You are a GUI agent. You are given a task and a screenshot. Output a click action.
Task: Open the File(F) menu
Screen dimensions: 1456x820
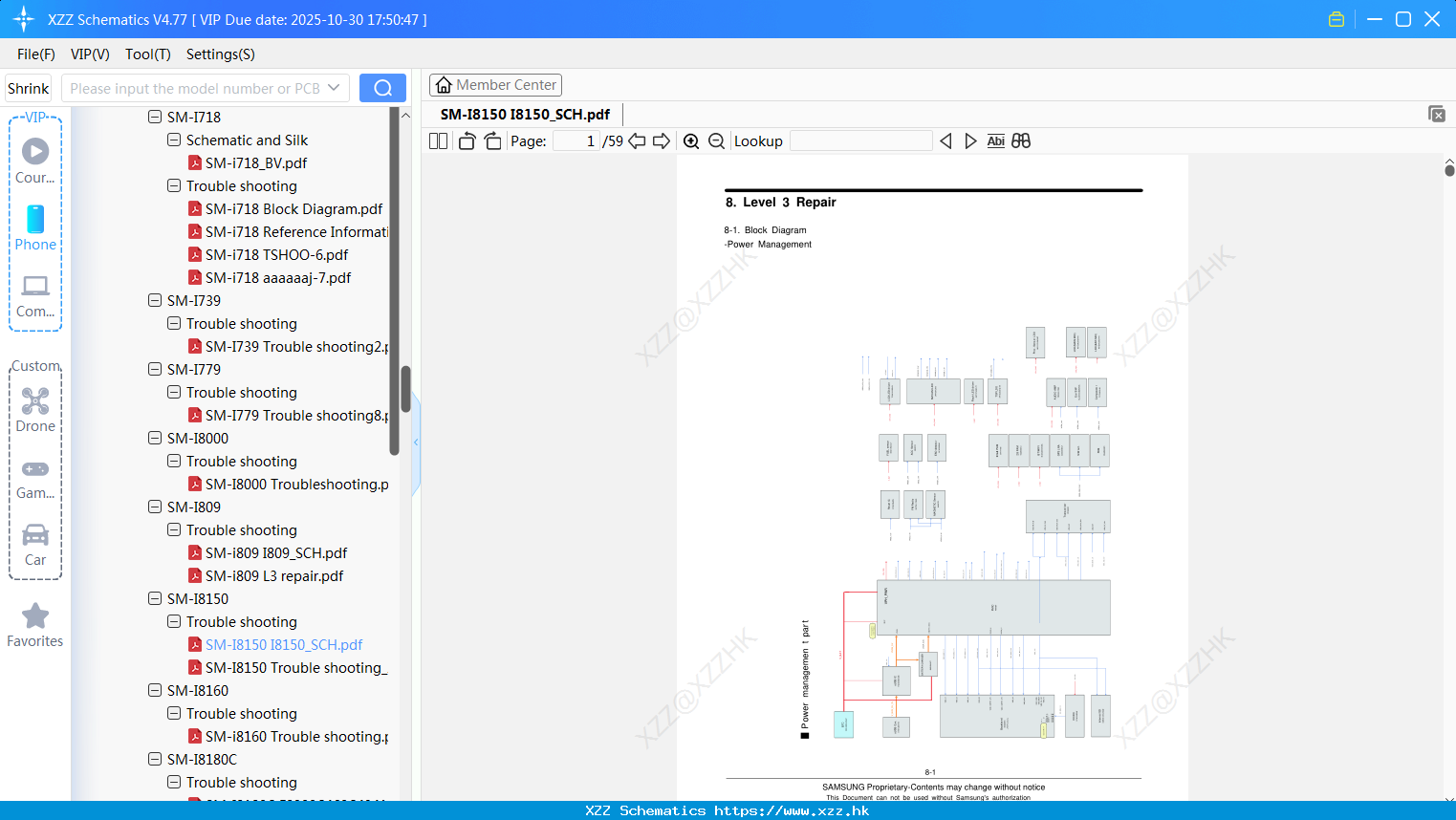coord(36,54)
